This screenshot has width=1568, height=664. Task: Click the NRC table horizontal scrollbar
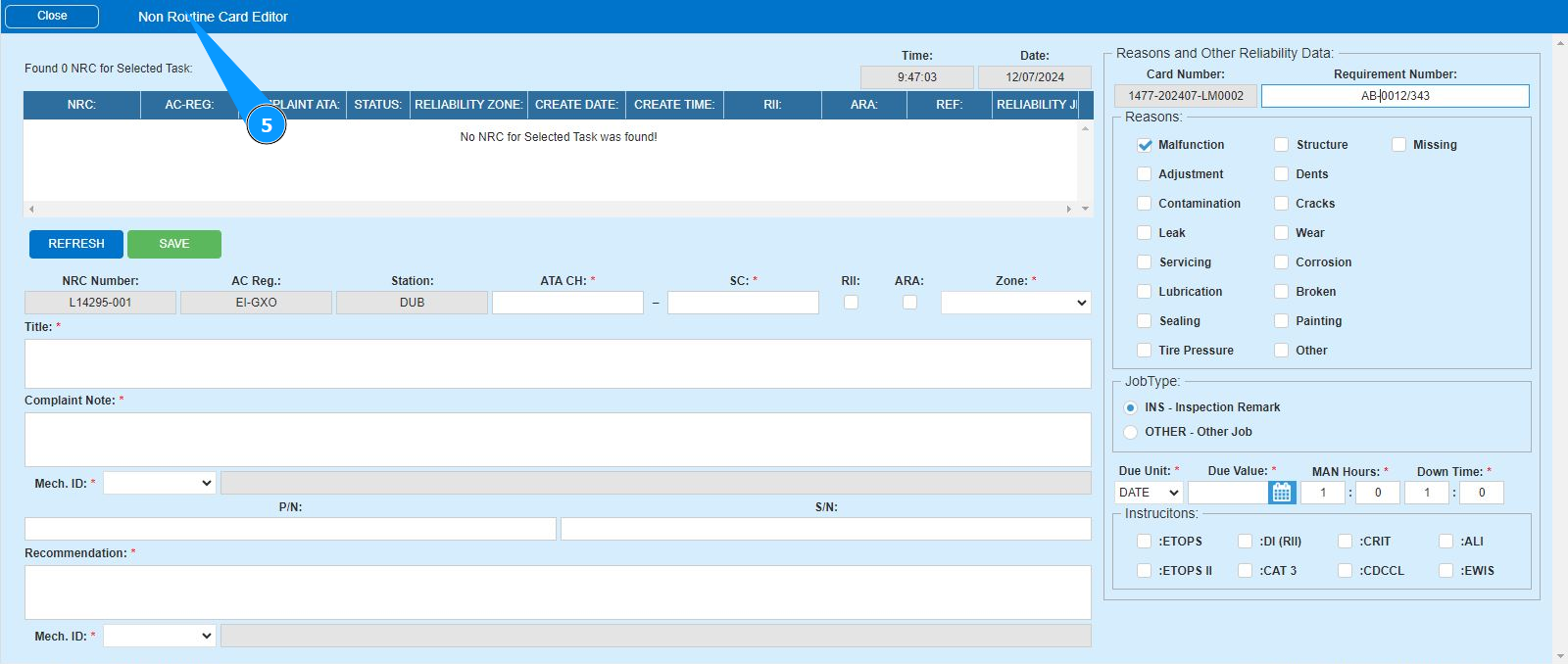pyautogui.click(x=549, y=209)
